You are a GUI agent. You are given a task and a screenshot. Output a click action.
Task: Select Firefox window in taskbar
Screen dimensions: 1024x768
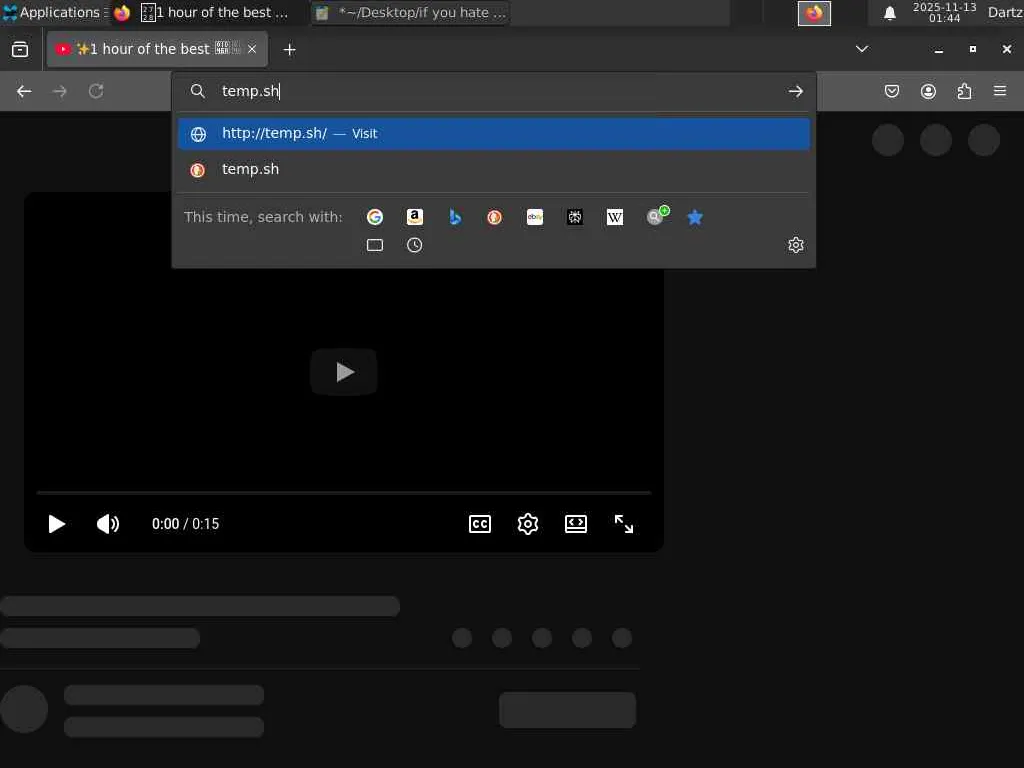tap(208, 12)
